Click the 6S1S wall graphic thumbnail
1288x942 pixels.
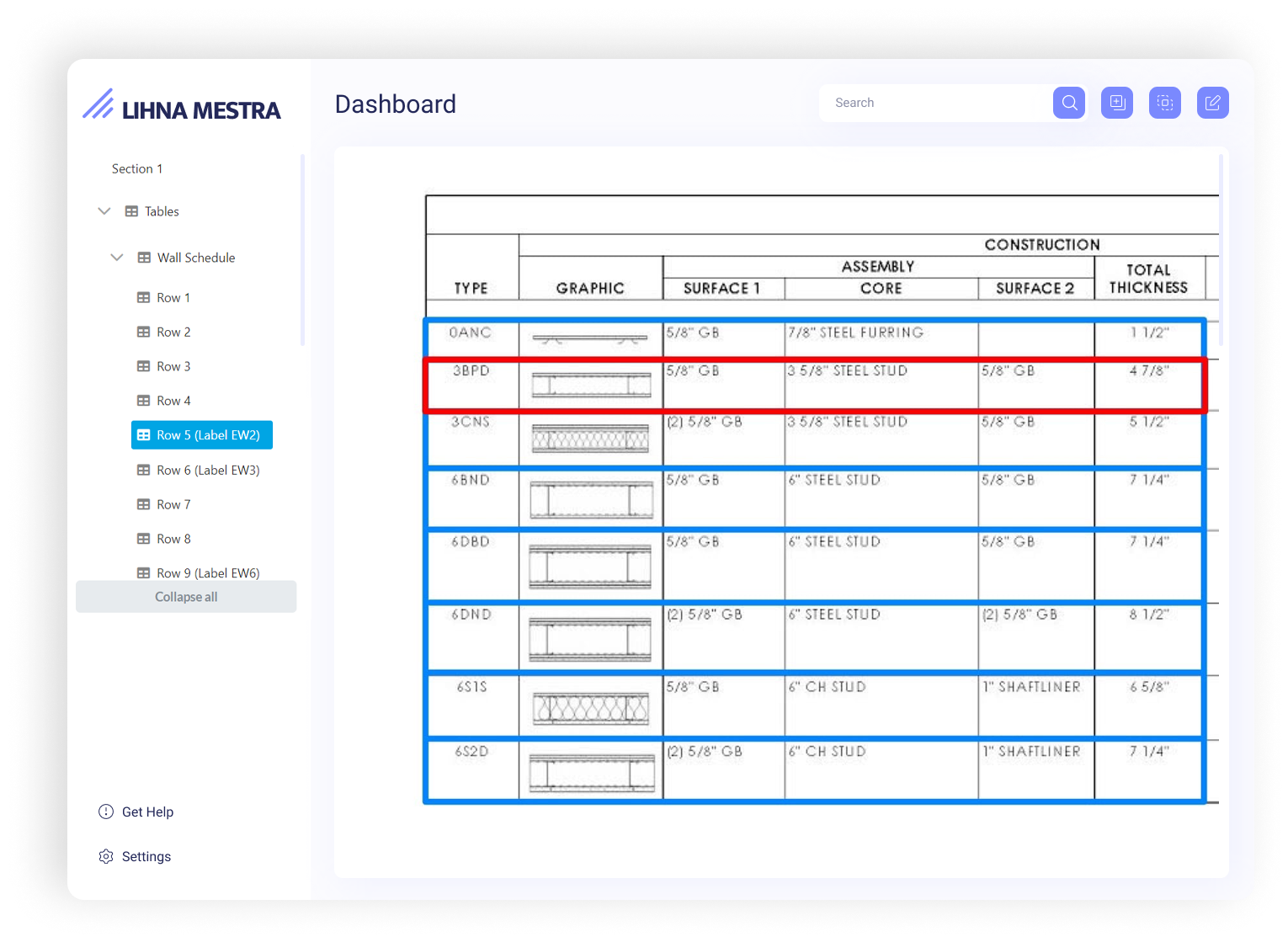pos(591,709)
